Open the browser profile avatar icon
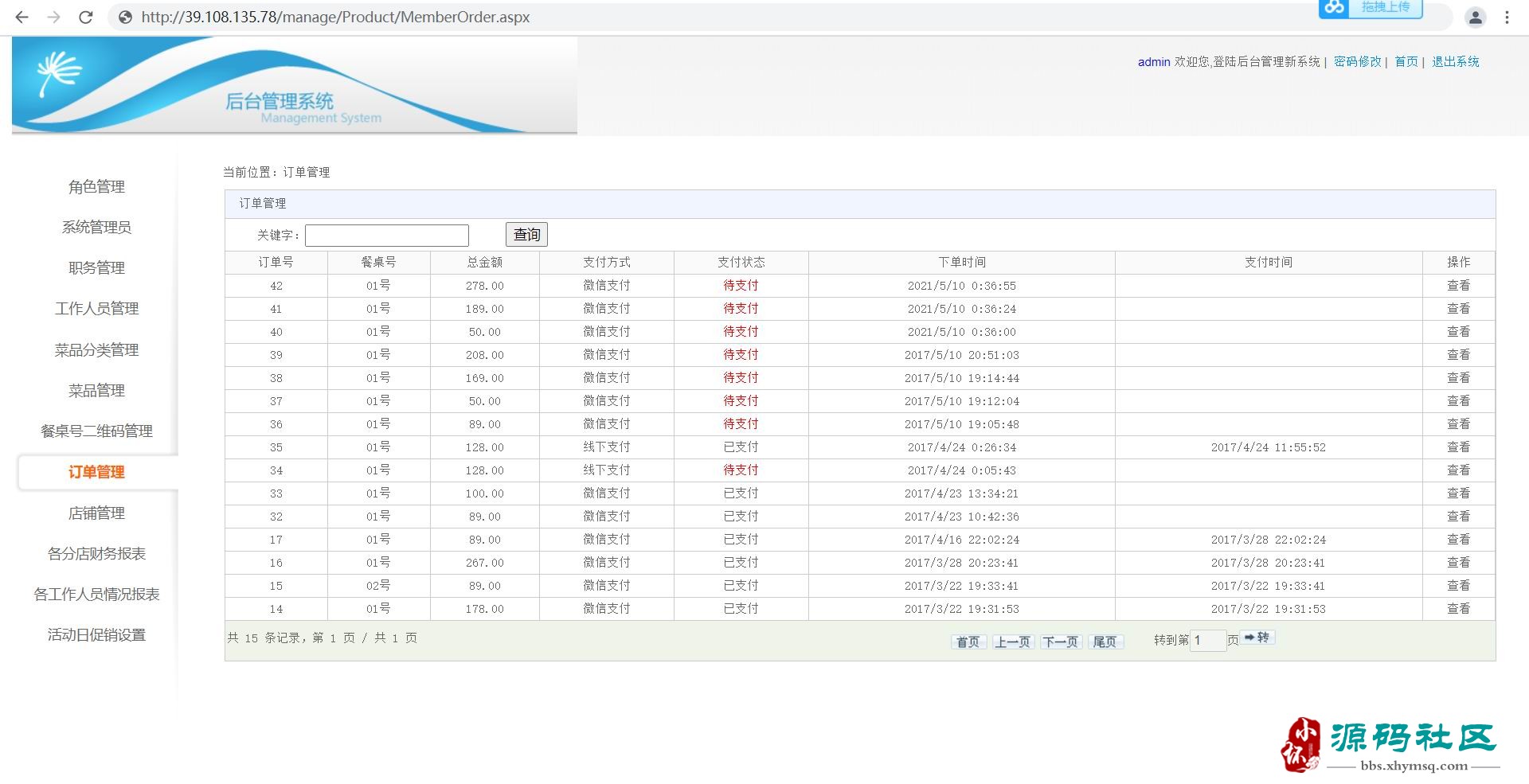 pyautogui.click(x=1475, y=18)
